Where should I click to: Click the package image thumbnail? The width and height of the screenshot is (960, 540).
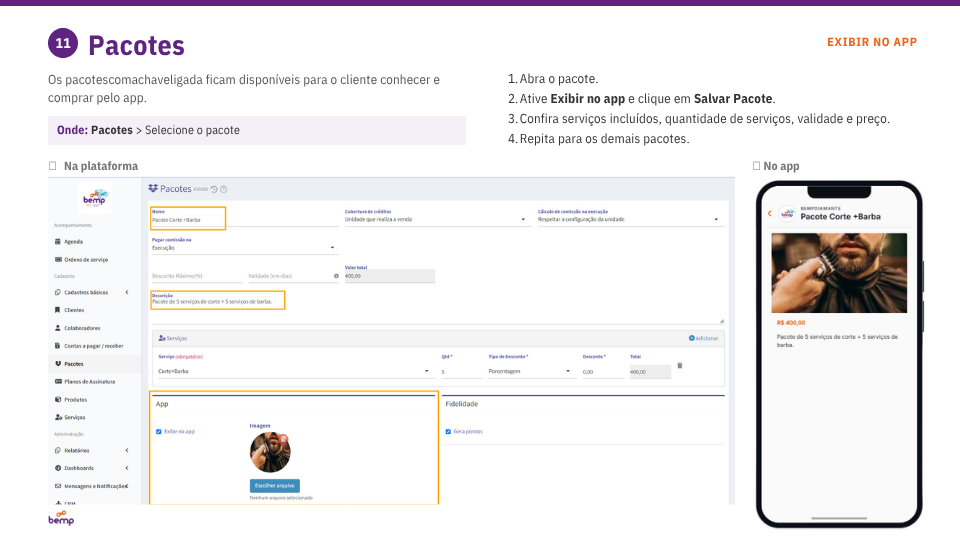tap(270, 452)
